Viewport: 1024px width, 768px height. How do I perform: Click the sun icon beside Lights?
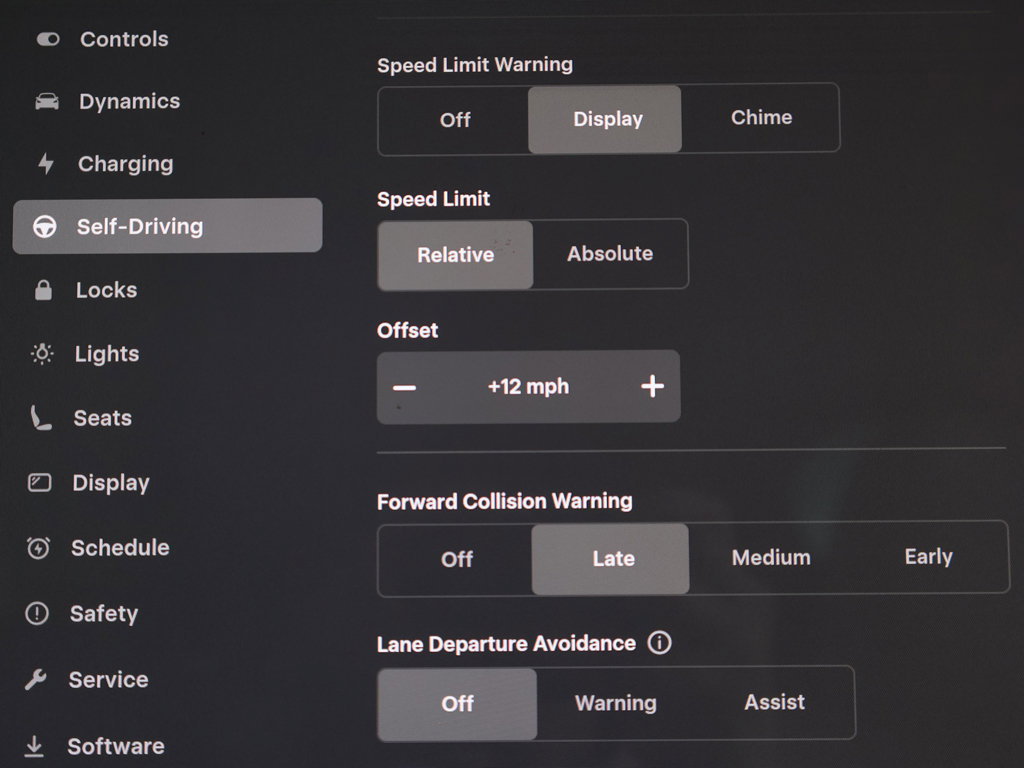42,353
